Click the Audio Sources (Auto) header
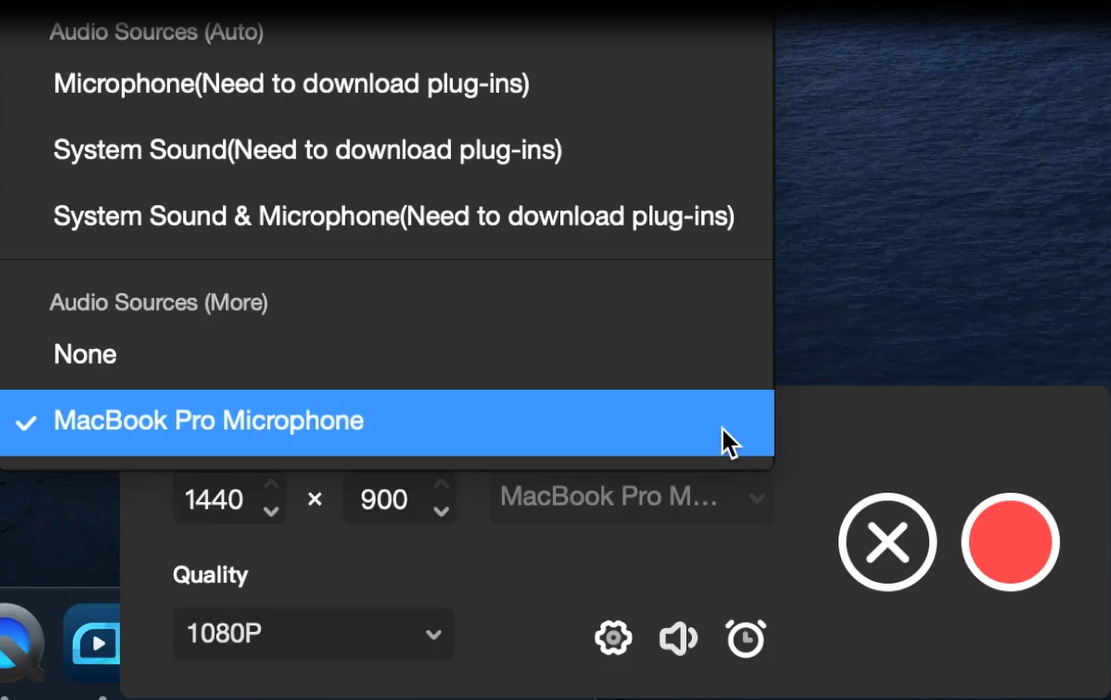 coord(157,32)
